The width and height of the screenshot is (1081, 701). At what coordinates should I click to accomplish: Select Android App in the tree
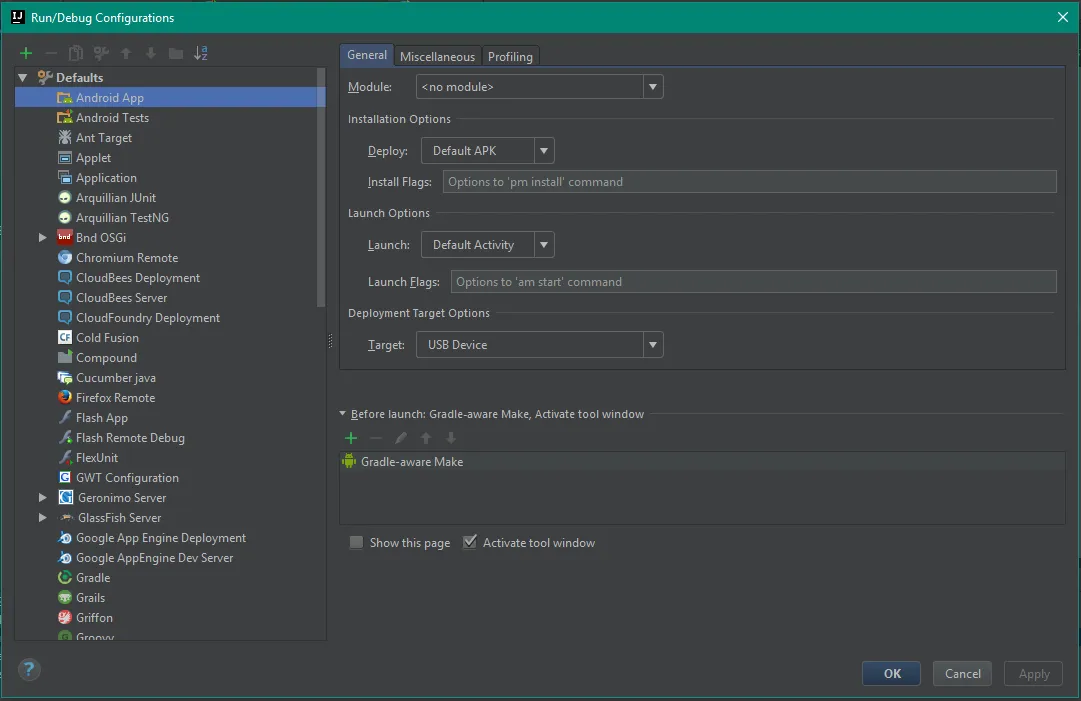click(170, 97)
